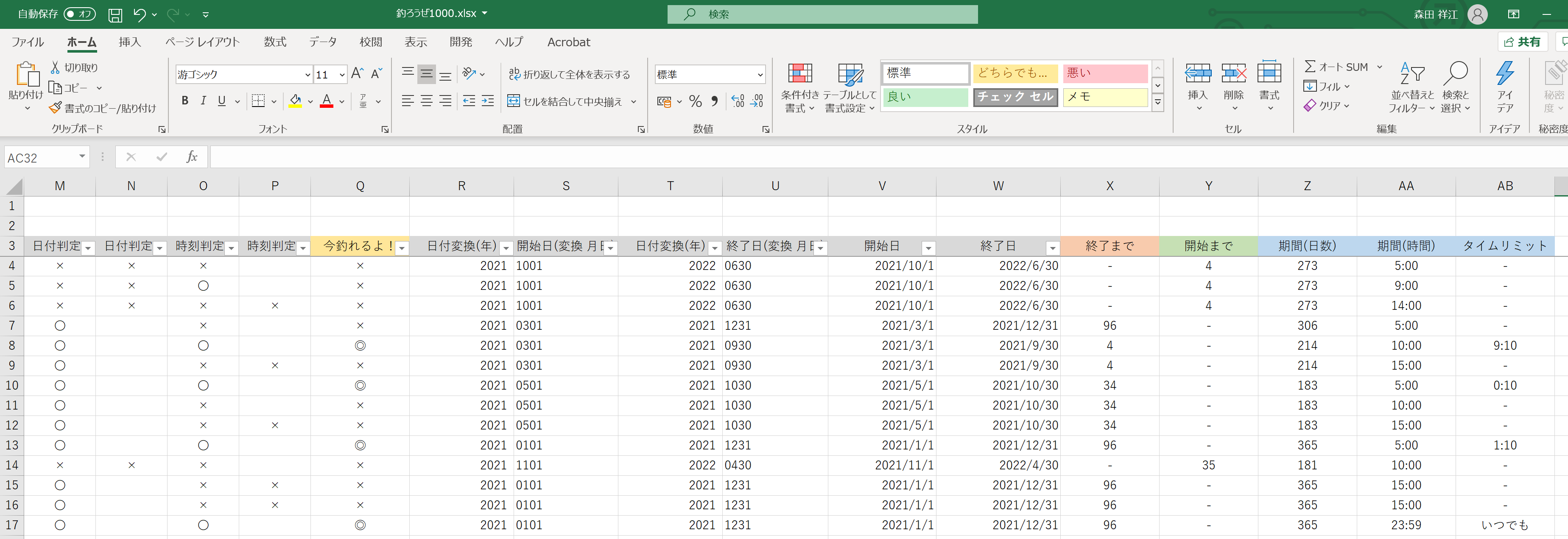Open Find and Select (検索と選択)

(1455, 88)
